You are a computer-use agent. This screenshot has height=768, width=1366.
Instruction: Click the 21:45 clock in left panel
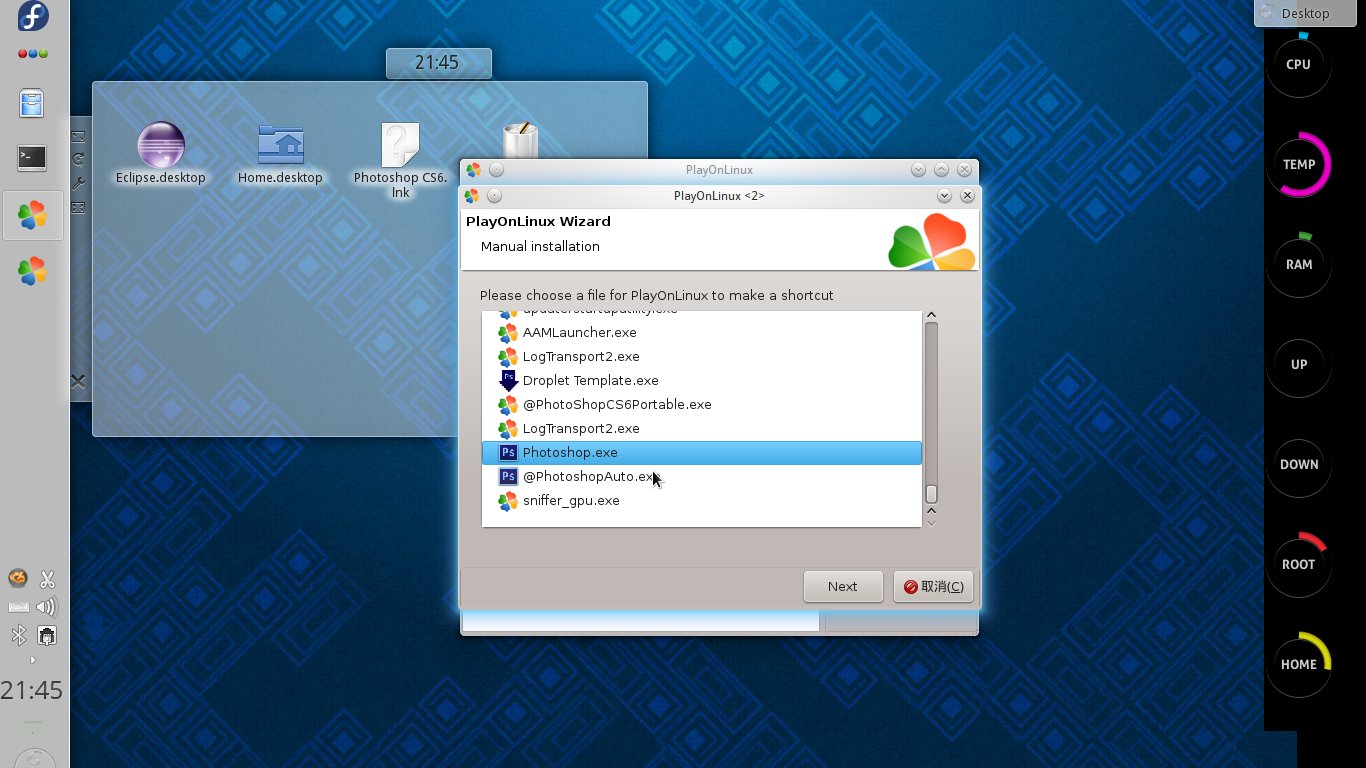[32, 690]
